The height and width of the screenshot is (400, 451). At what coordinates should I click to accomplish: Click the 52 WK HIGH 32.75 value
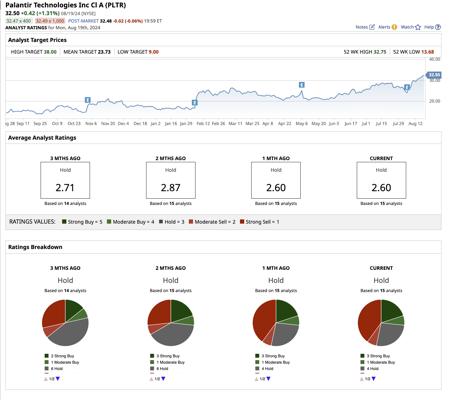click(380, 52)
